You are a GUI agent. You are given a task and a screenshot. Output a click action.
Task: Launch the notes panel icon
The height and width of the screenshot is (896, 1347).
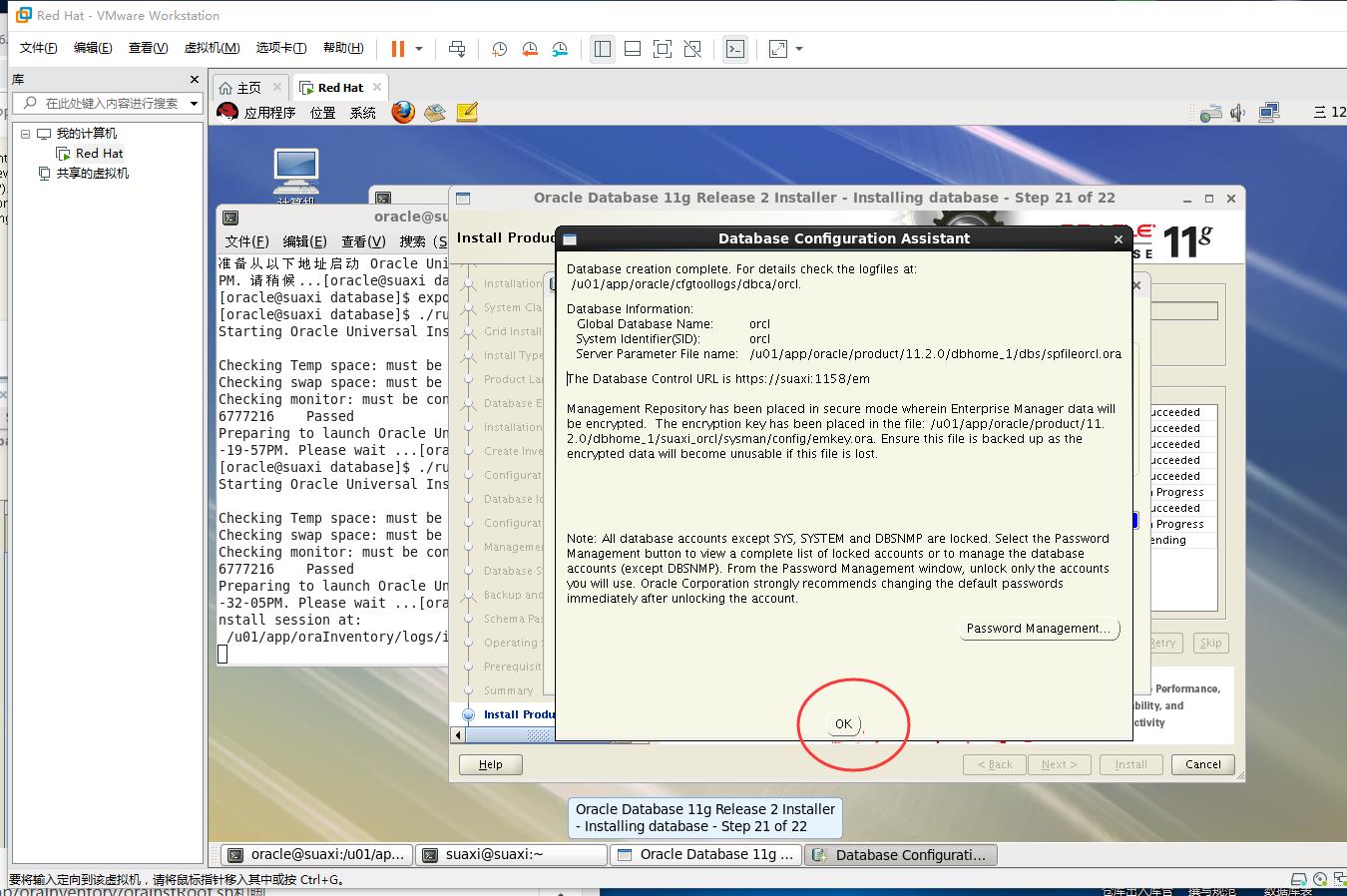[x=467, y=113]
